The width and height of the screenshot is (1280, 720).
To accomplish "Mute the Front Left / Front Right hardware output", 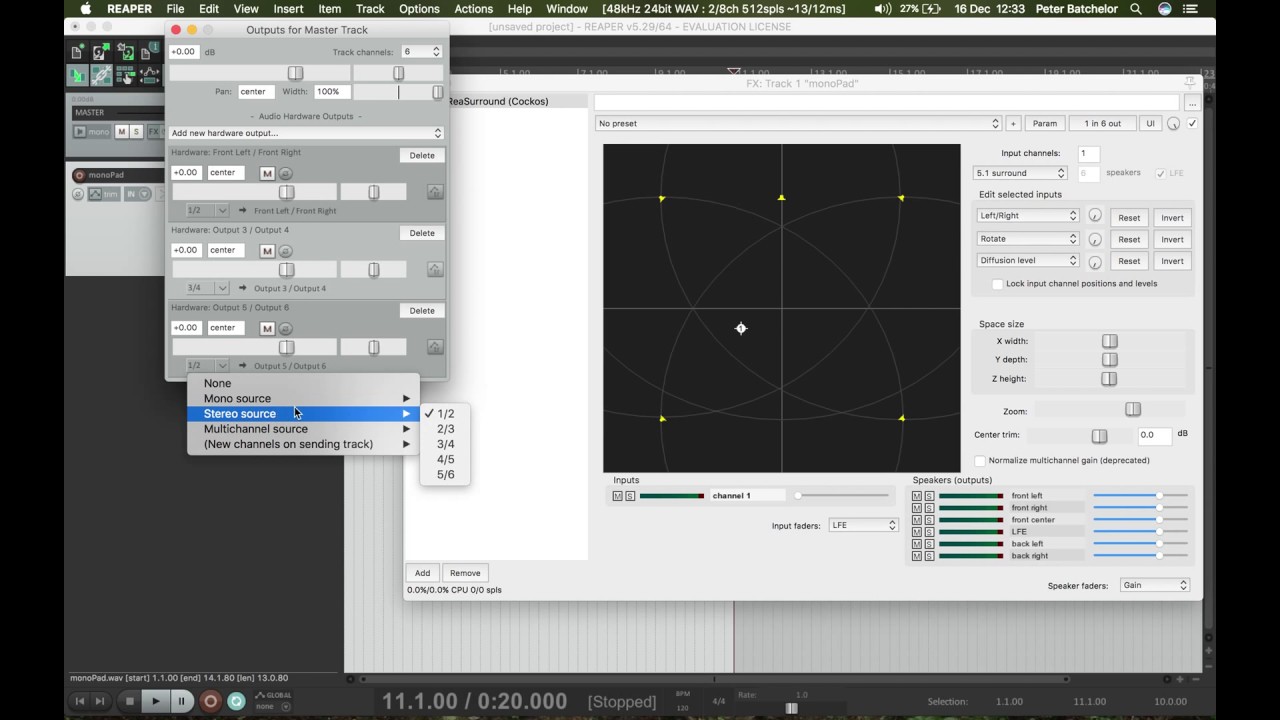I will [267, 174].
